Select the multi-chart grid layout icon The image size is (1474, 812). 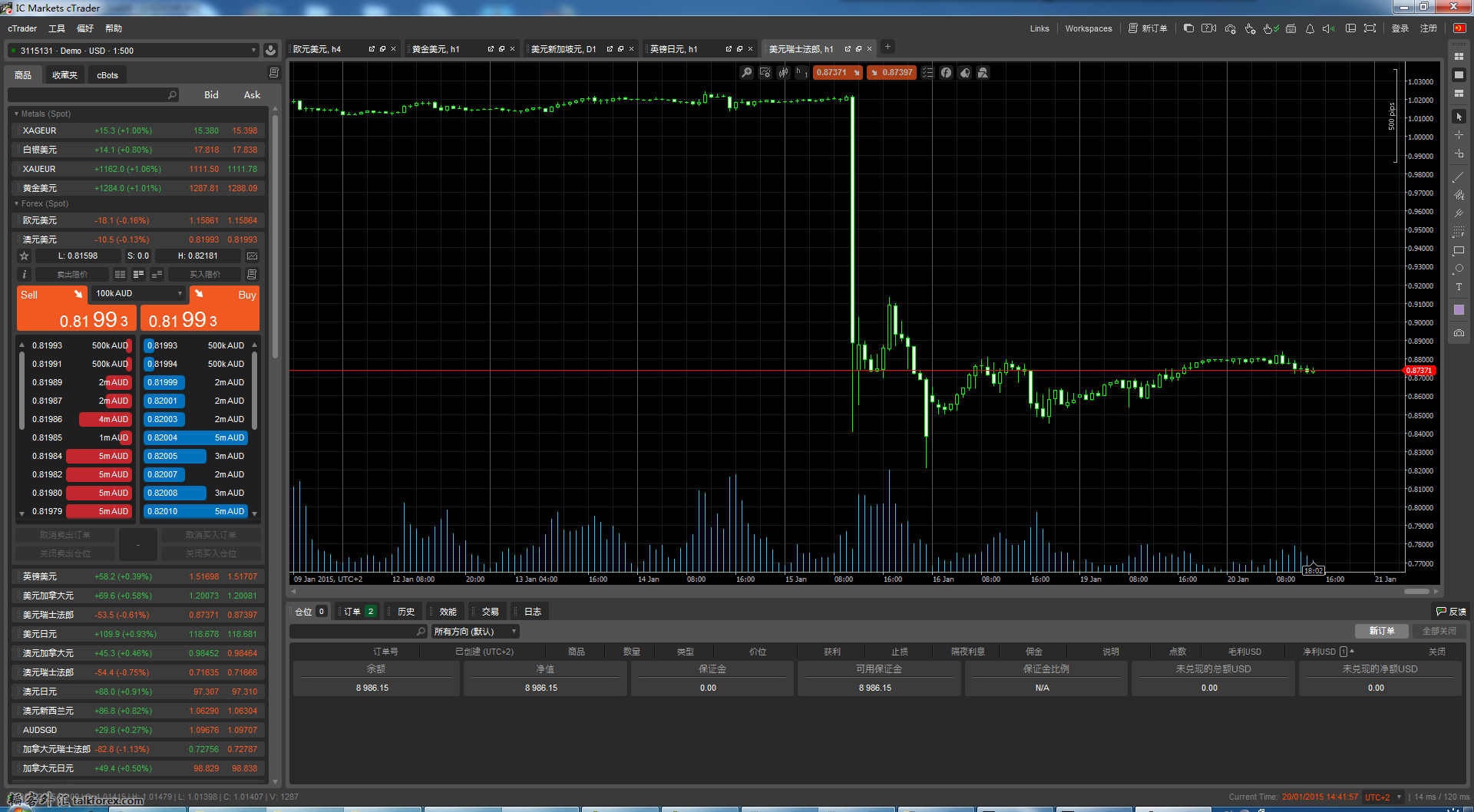(x=1459, y=56)
